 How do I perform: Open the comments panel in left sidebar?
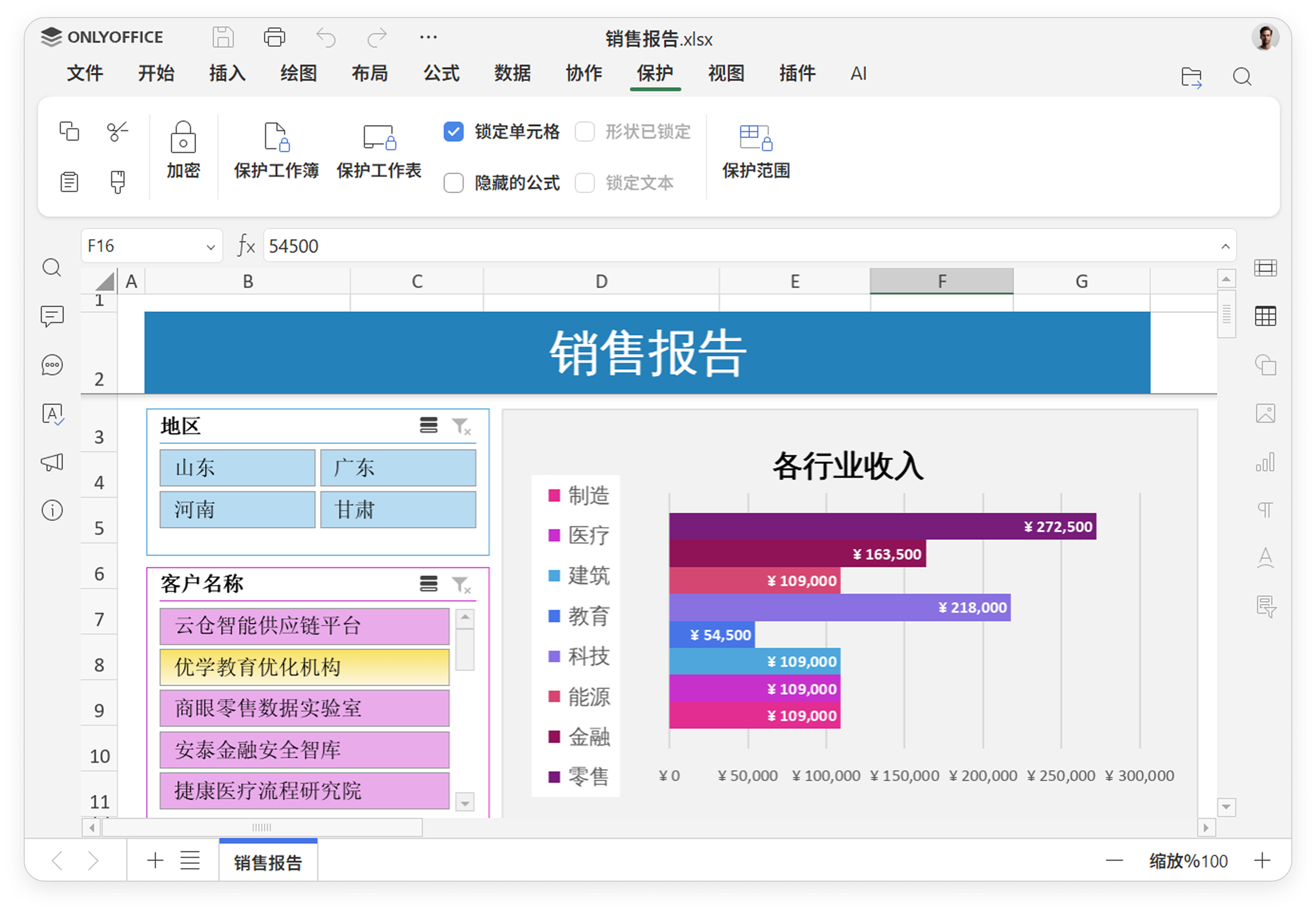[x=52, y=316]
